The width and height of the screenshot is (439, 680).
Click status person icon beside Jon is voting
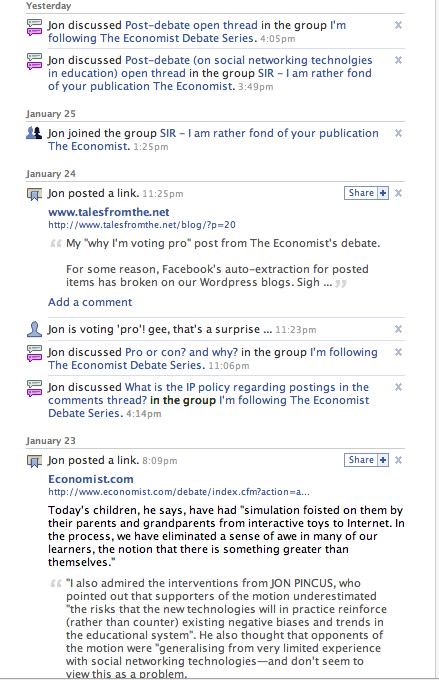pos(34,329)
